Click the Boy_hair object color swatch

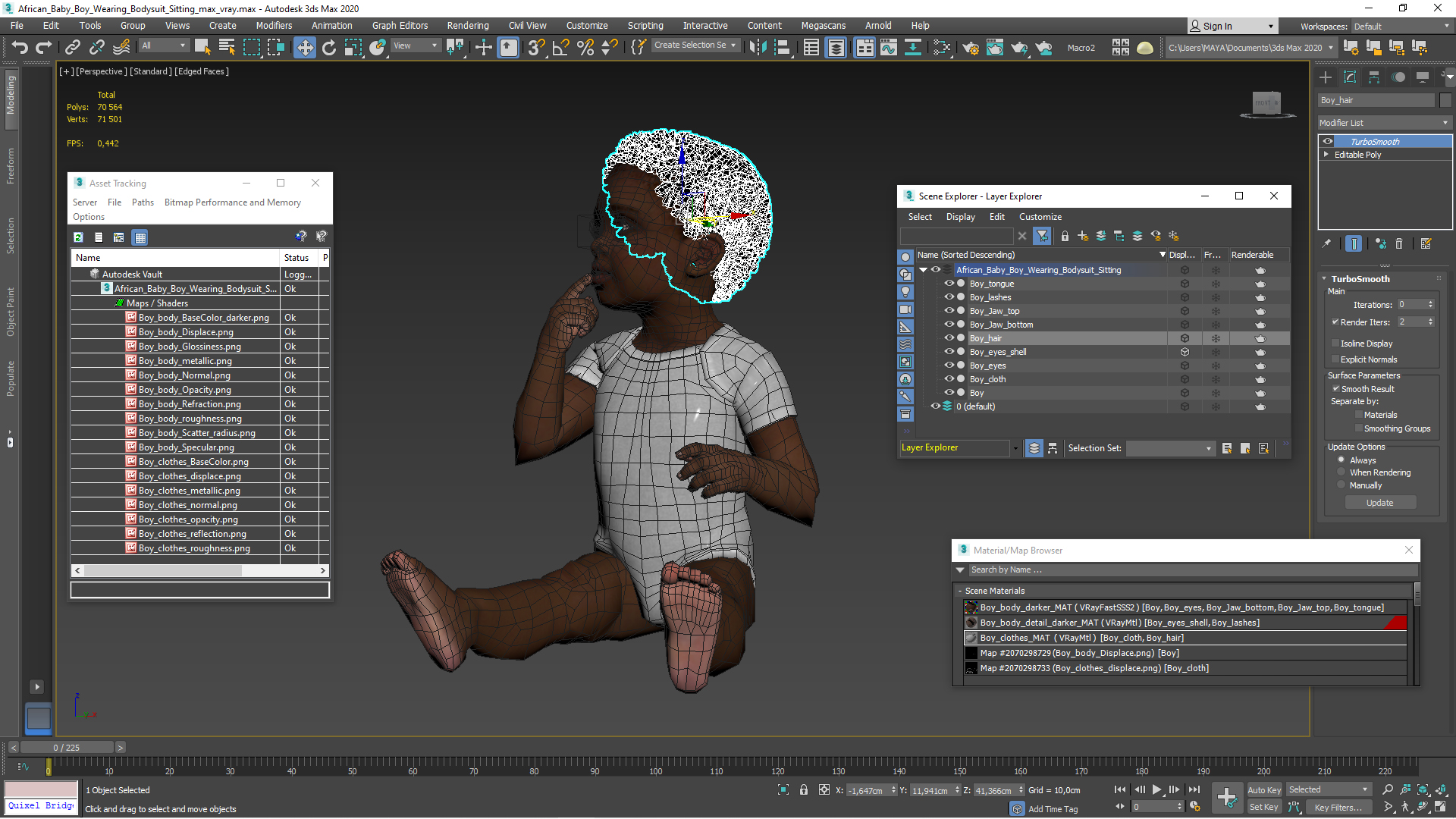(1445, 100)
